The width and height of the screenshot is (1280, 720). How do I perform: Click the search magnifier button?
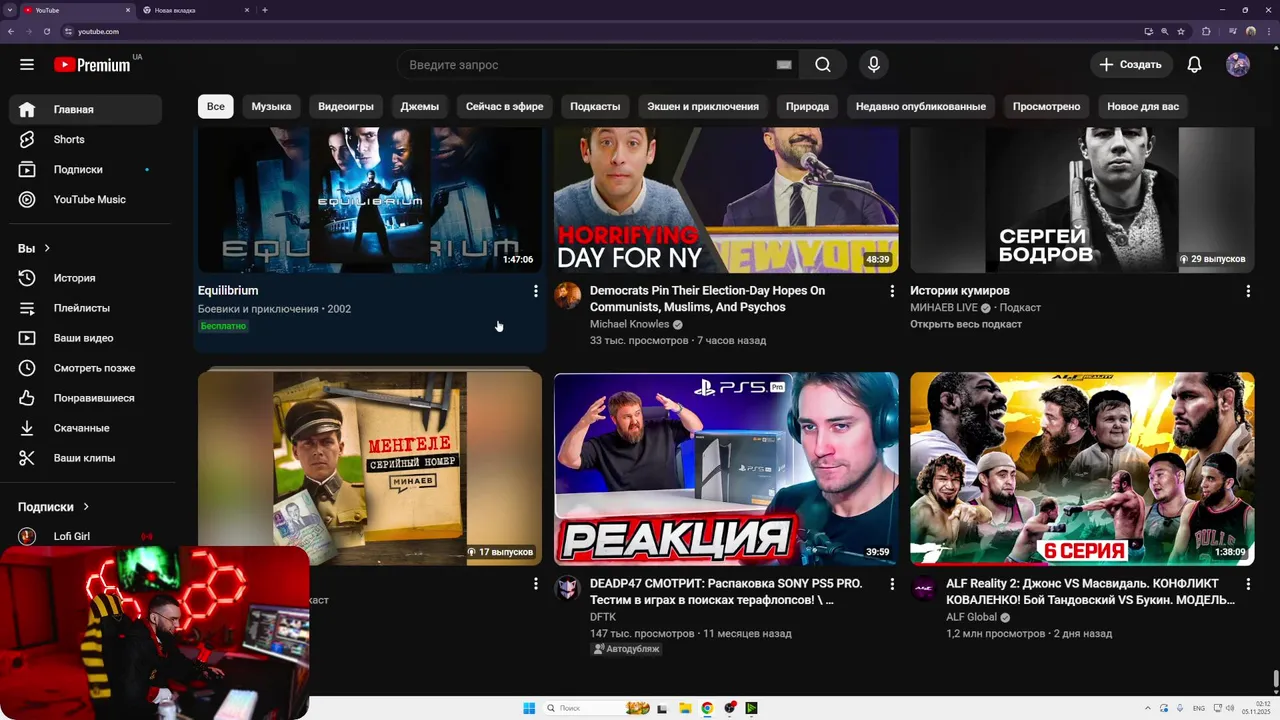pyautogui.click(x=823, y=65)
